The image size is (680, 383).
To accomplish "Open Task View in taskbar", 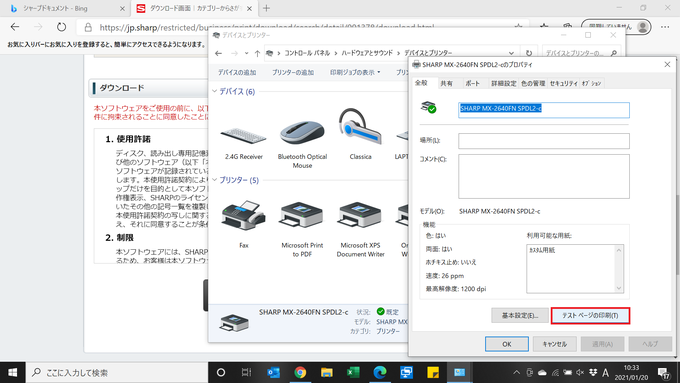I will click(246, 372).
